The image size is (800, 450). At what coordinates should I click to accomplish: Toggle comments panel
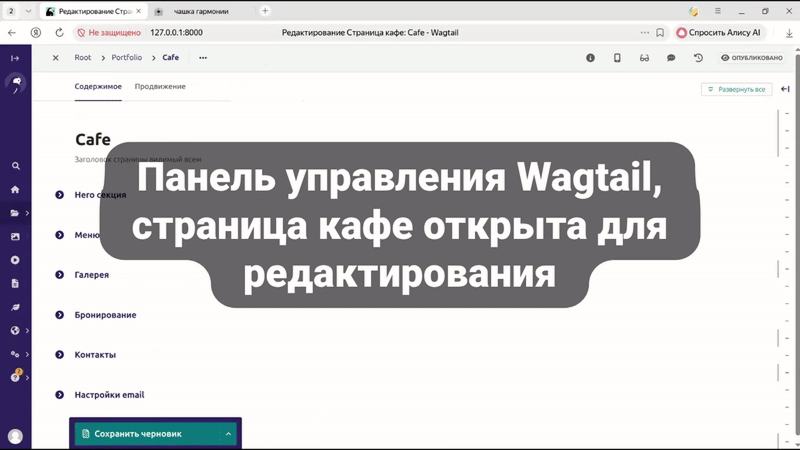[671, 58]
